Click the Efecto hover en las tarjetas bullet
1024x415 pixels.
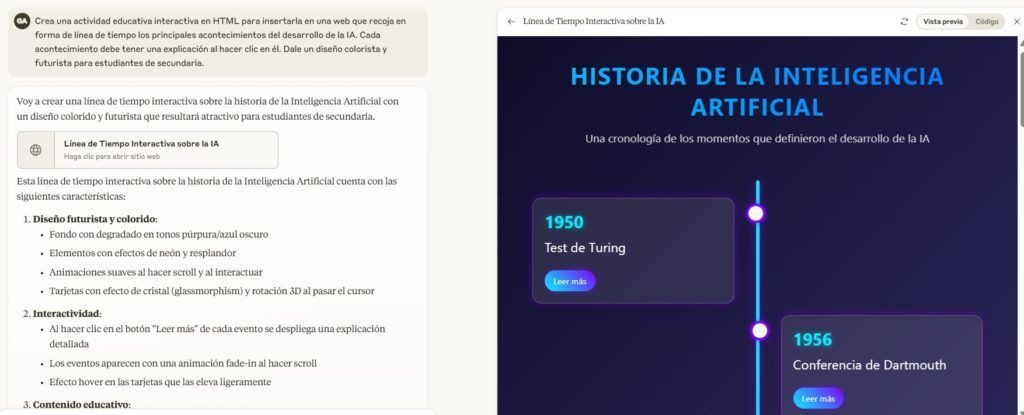pyautogui.click(x=160, y=382)
